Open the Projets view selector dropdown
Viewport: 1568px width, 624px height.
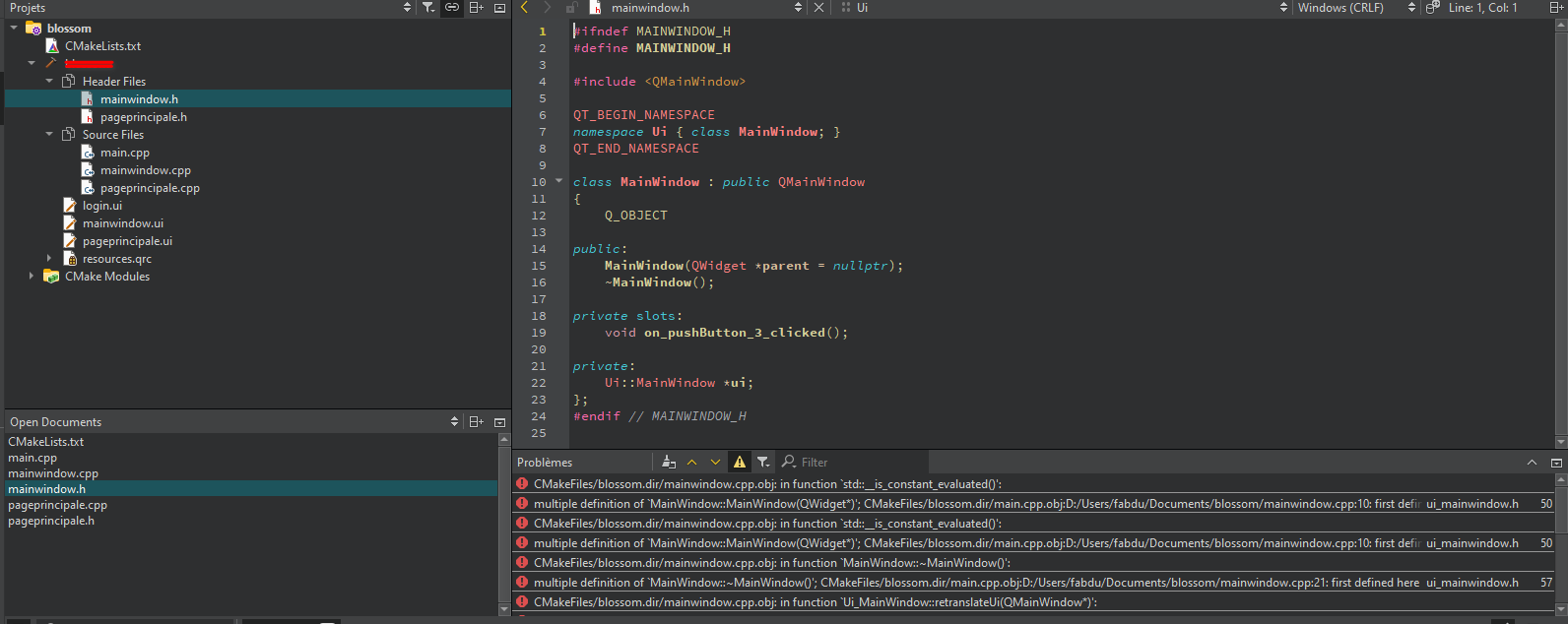pos(408,8)
